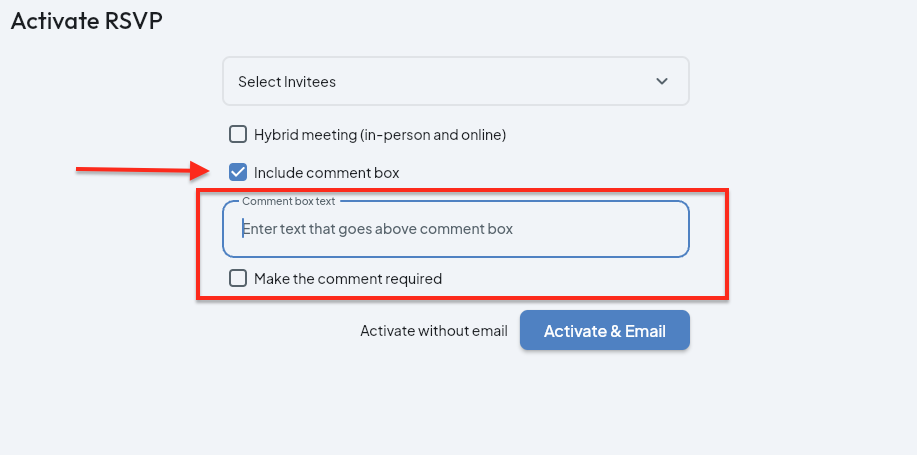This screenshot has height=455, width=917.
Task: Click the 'Select Invitees' placeholder text
Action: point(287,82)
